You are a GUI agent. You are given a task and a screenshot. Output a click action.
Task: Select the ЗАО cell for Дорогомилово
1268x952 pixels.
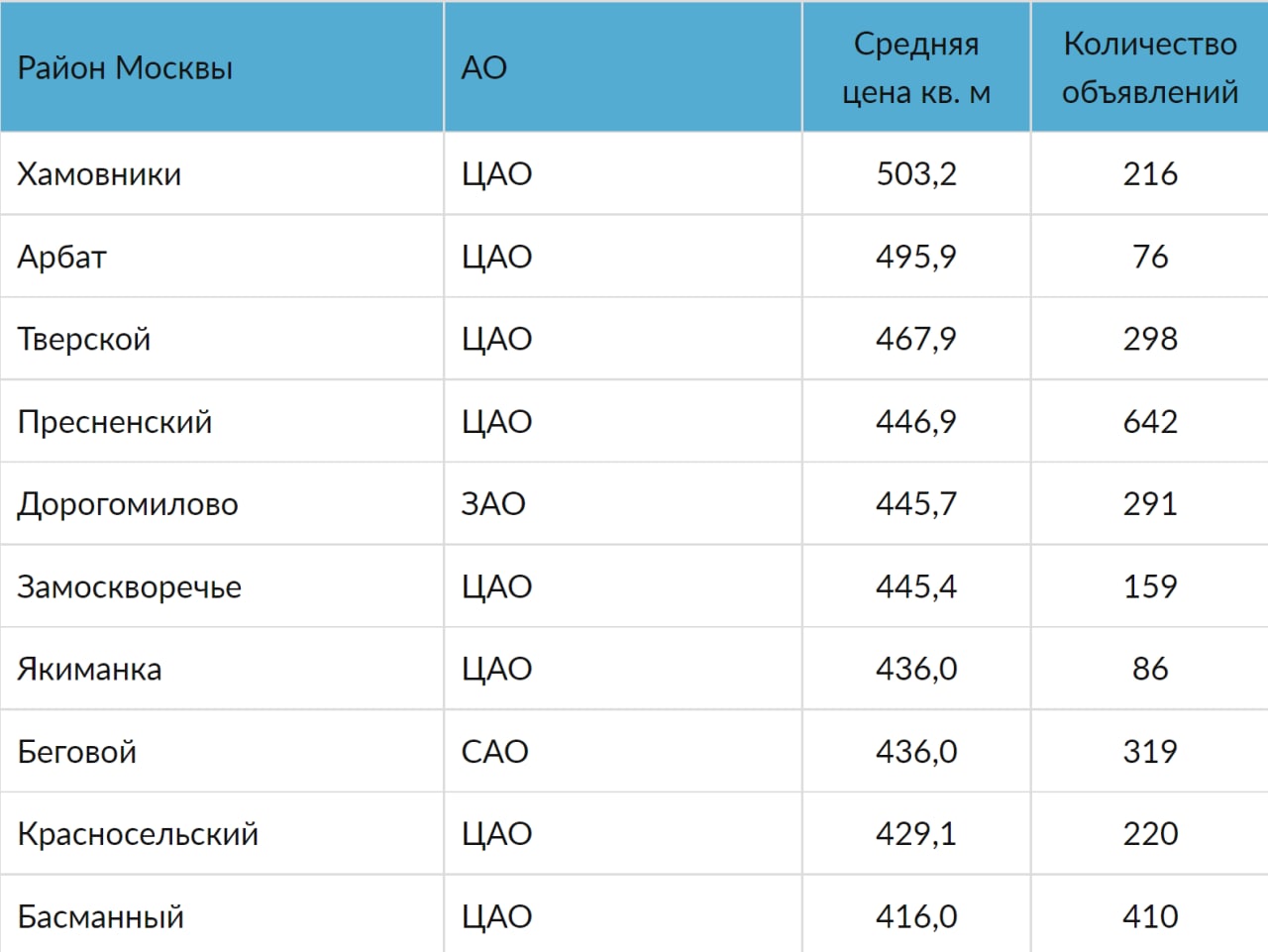(x=493, y=504)
